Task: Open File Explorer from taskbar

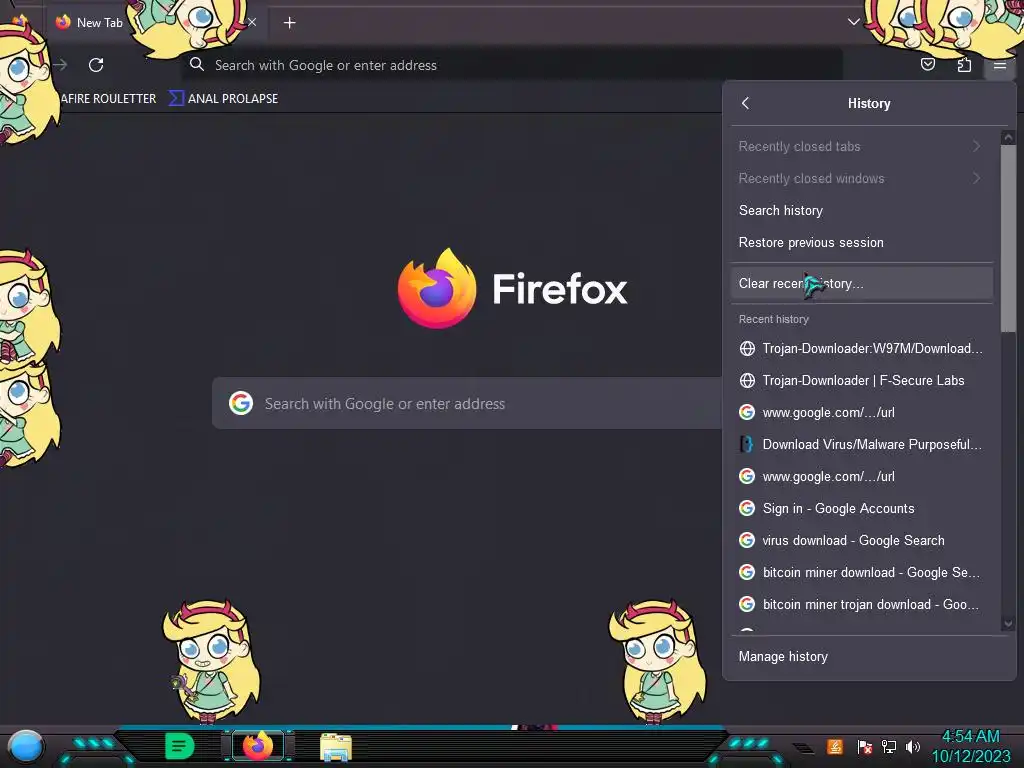Action: (x=336, y=747)
